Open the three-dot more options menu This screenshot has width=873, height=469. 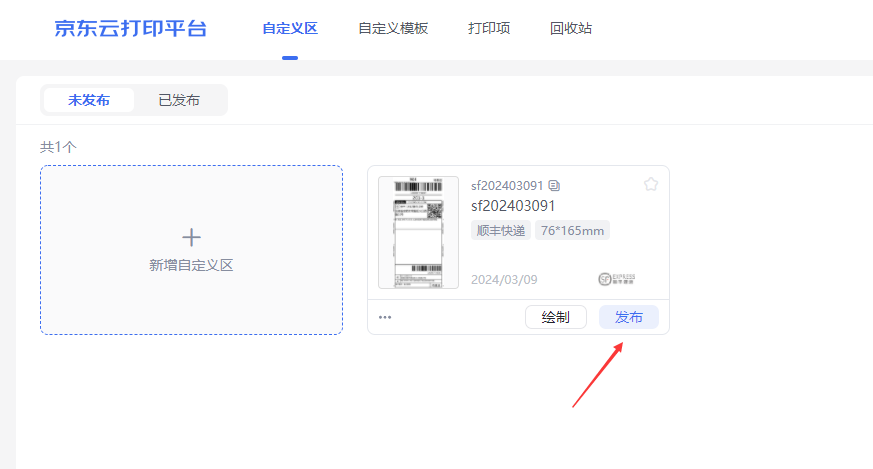(x=385, y=317)
